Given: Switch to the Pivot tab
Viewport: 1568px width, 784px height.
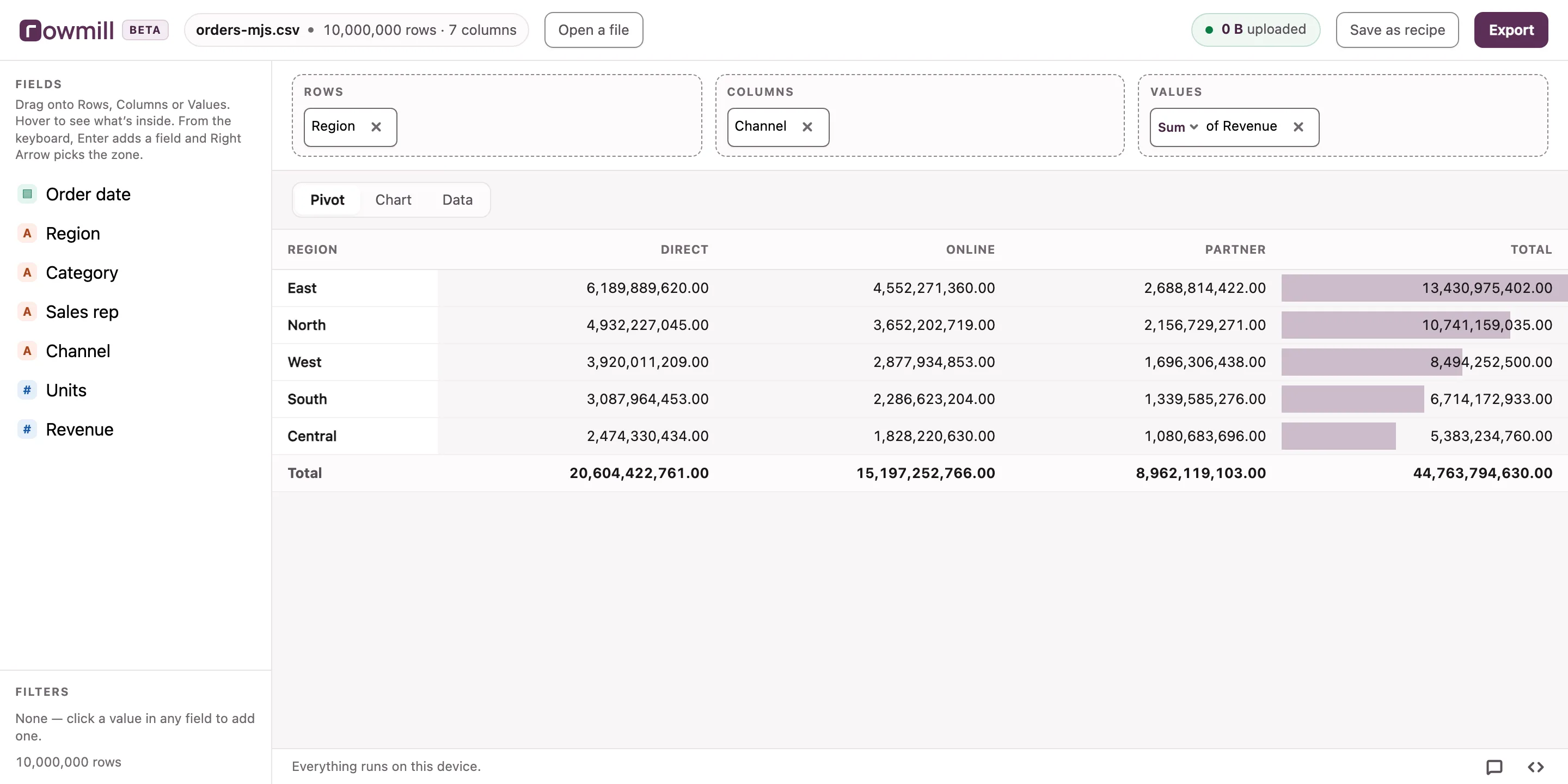Looking at the screenshot, I should tap(327, 200).
